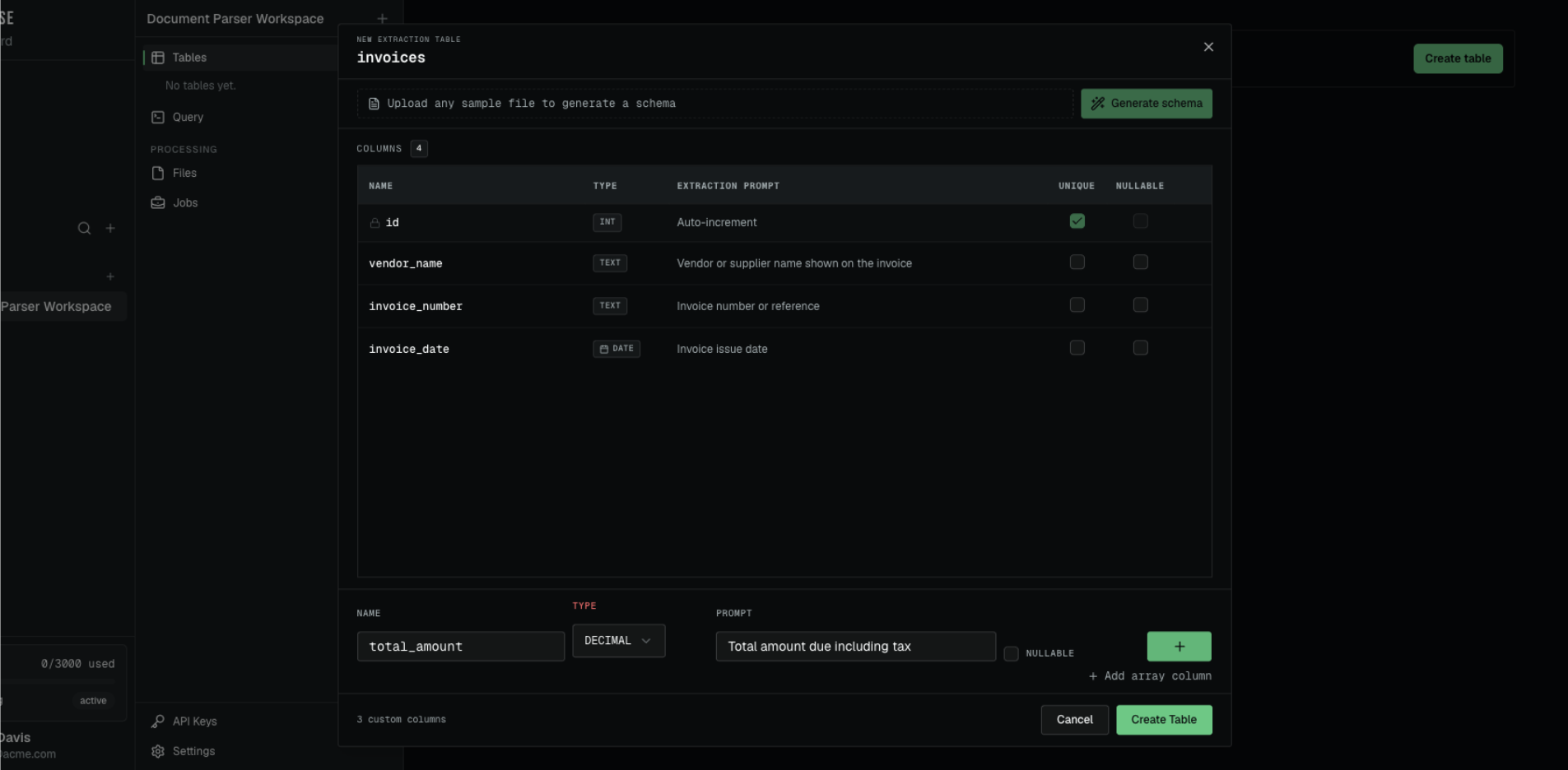
Task: Click Cancel in the dialog footer
Action: pyautogui.click(x=1074, y=720)
